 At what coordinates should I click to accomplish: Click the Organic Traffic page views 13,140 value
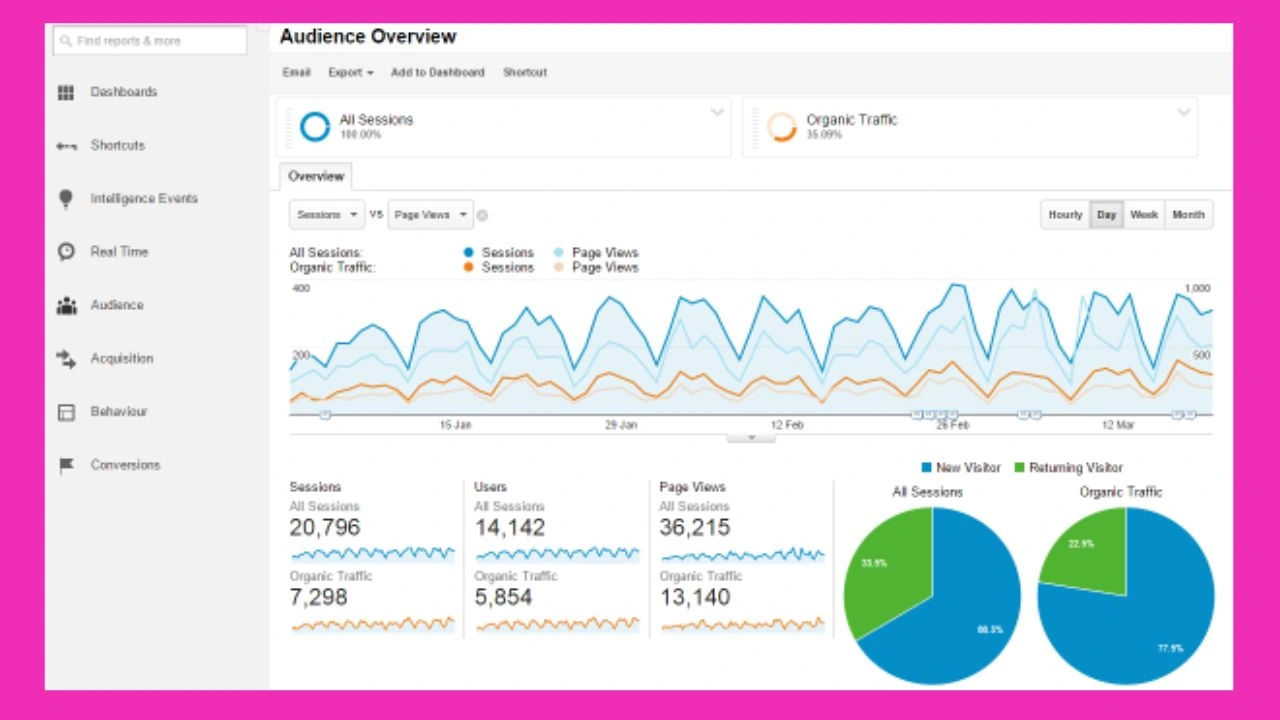click(695, 598)
